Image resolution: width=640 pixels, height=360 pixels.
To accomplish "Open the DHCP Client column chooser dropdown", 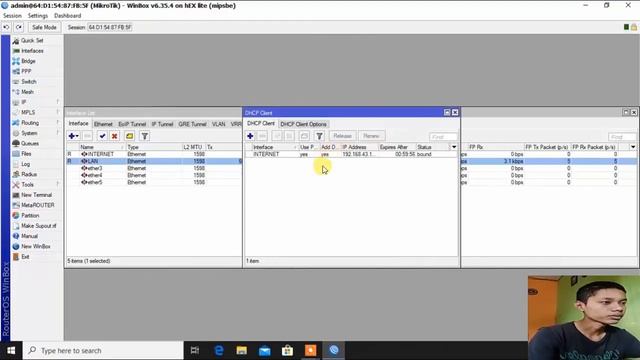I will point(454,147).
